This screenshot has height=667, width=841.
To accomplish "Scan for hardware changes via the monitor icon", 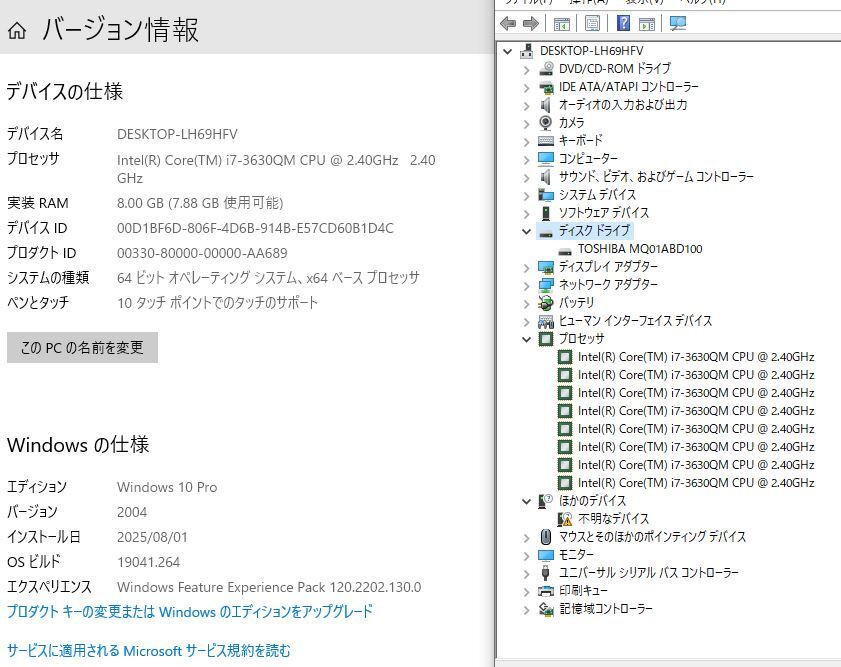I will coord(678,23).
